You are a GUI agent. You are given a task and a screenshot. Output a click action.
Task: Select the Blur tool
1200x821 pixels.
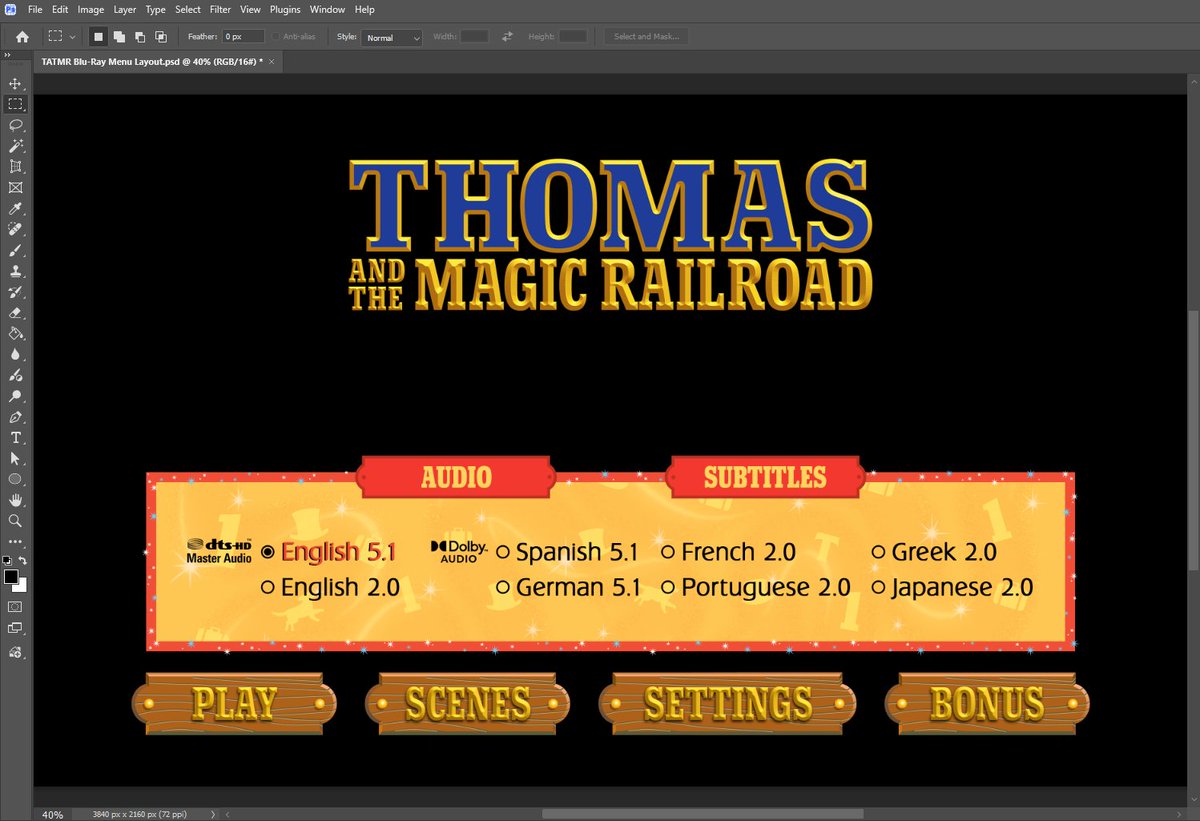(x=15, y=354)
